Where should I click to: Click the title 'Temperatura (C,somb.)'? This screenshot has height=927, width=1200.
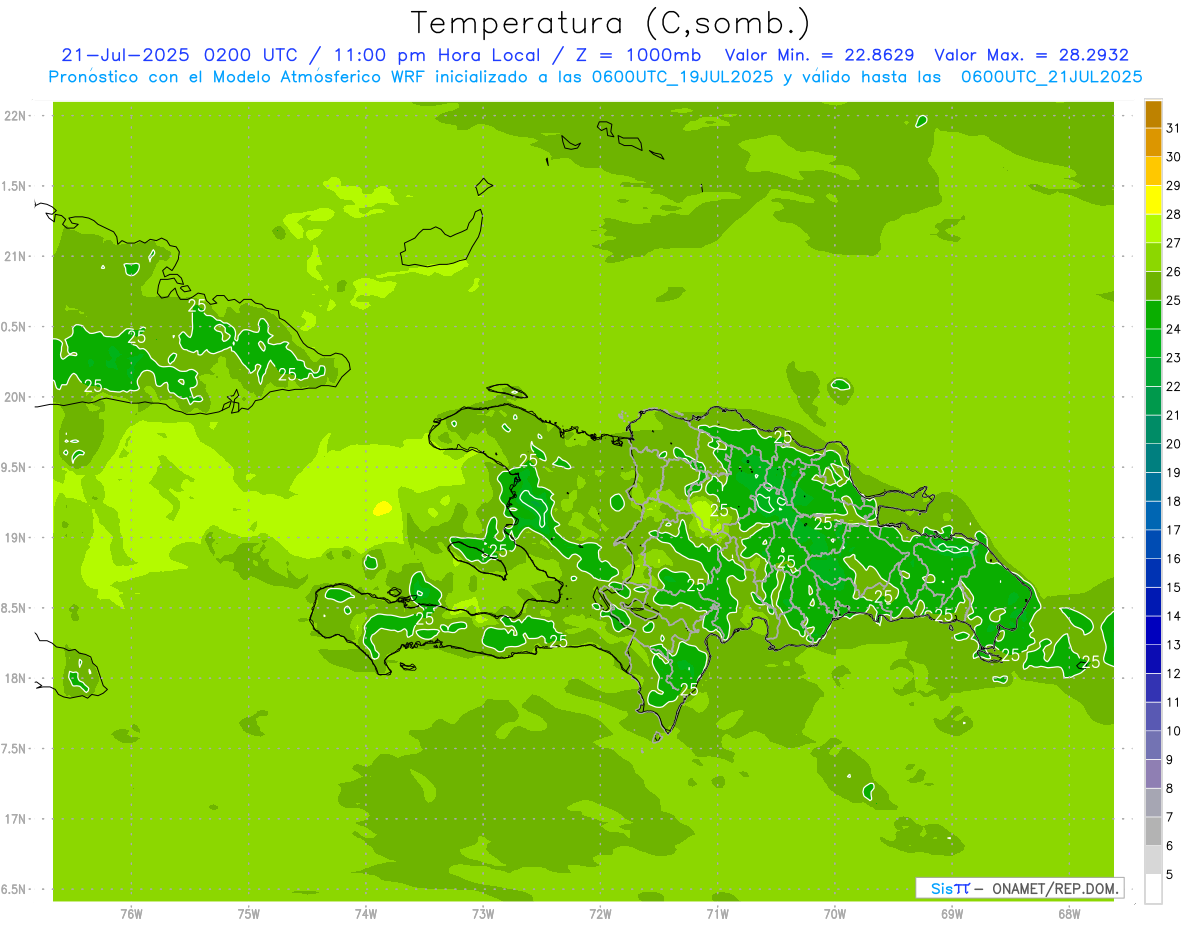pyautogui.click(x=611, y=24)
